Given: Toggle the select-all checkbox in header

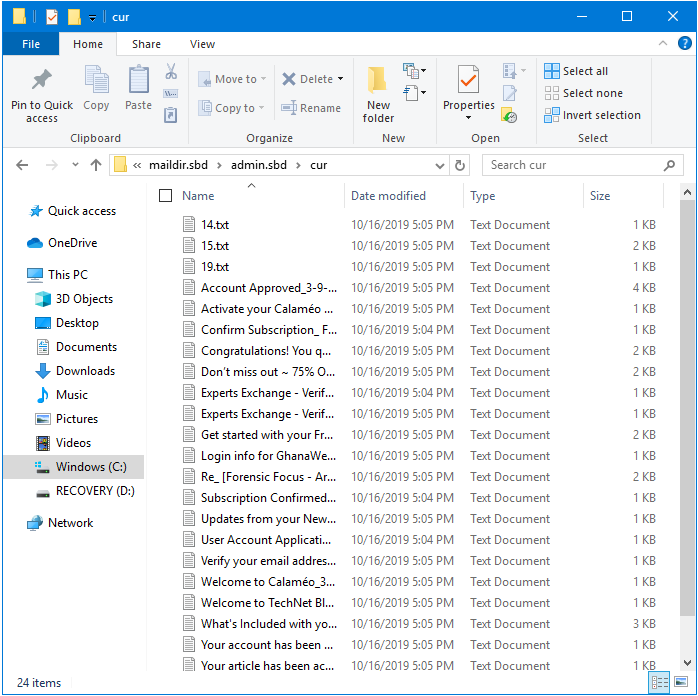Looking at the screenshot, I should (x=166, y=196).
